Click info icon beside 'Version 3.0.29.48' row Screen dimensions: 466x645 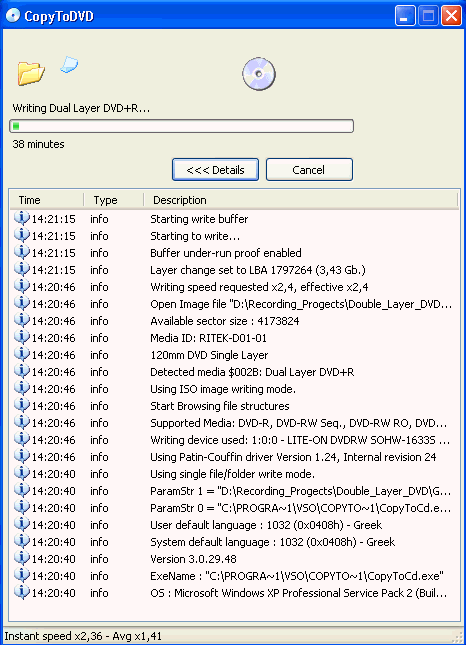click(21, 559)
